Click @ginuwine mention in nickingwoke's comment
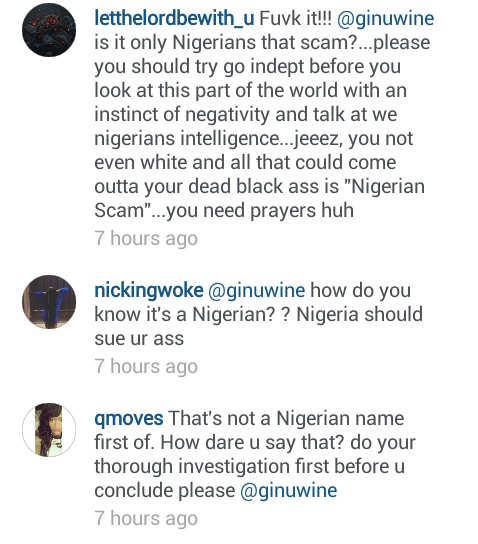Screen dimensions: 478x544 (257, 291)
